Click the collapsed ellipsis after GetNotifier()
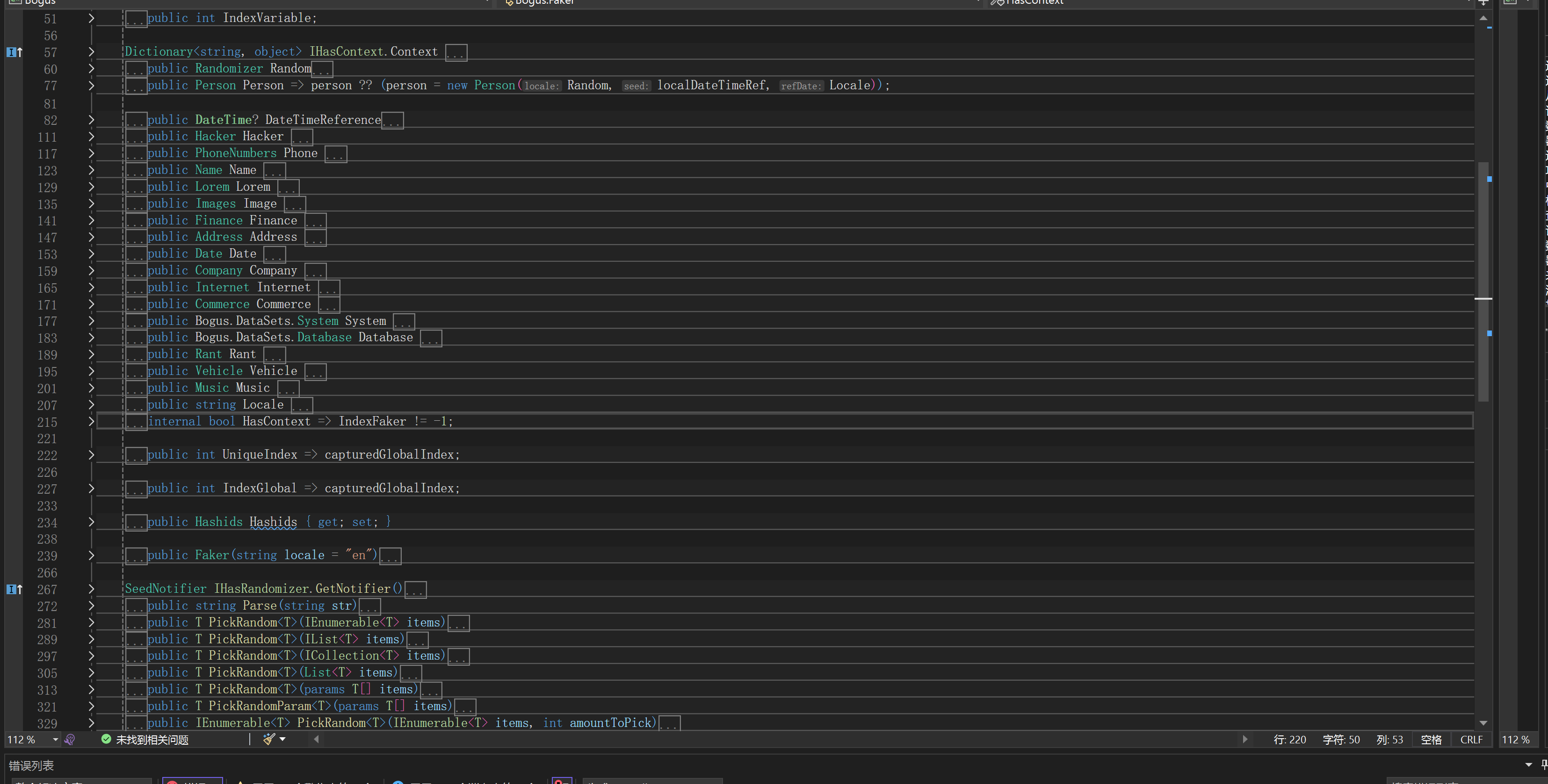This screenshot has height=784, width=1548. coord(416,590)
